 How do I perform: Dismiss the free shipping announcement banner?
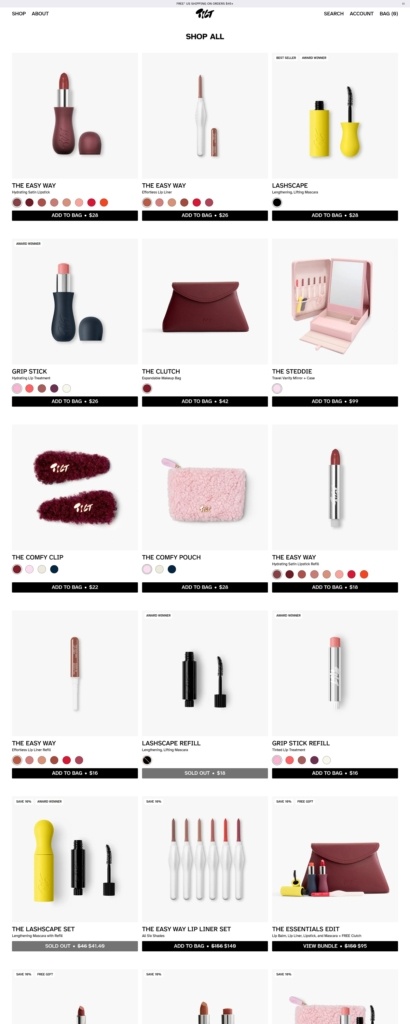click(x=403, y=3)
